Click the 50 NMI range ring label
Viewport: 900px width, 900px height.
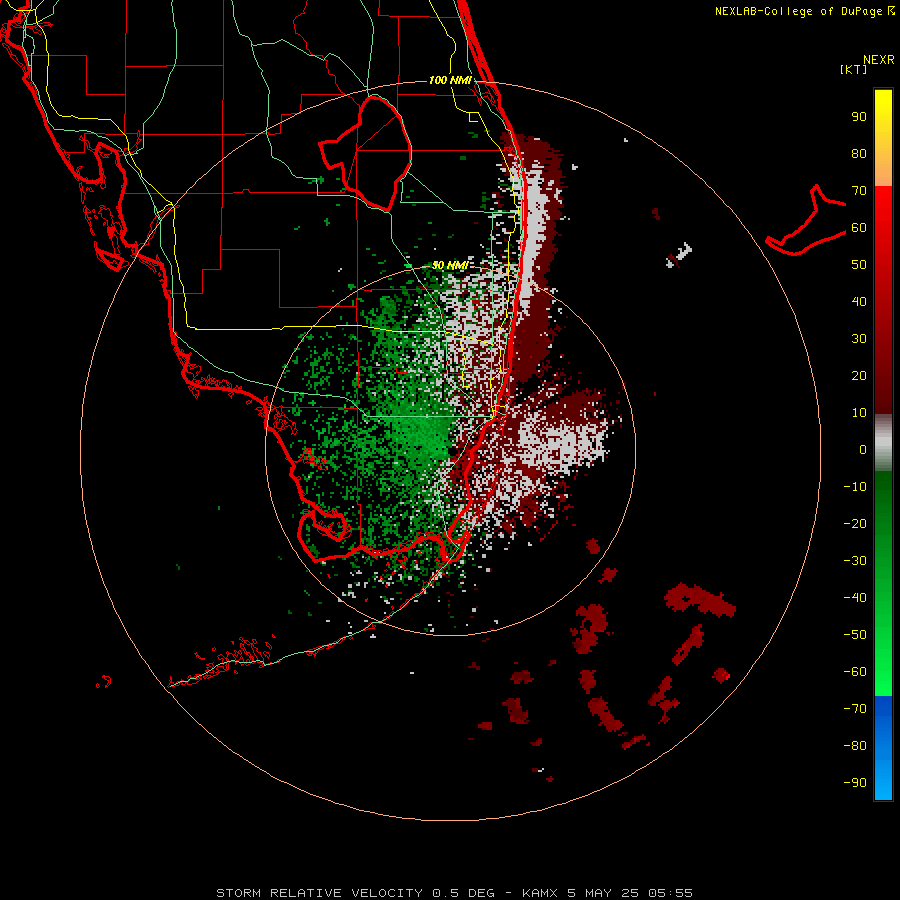(x=450, y=265)
